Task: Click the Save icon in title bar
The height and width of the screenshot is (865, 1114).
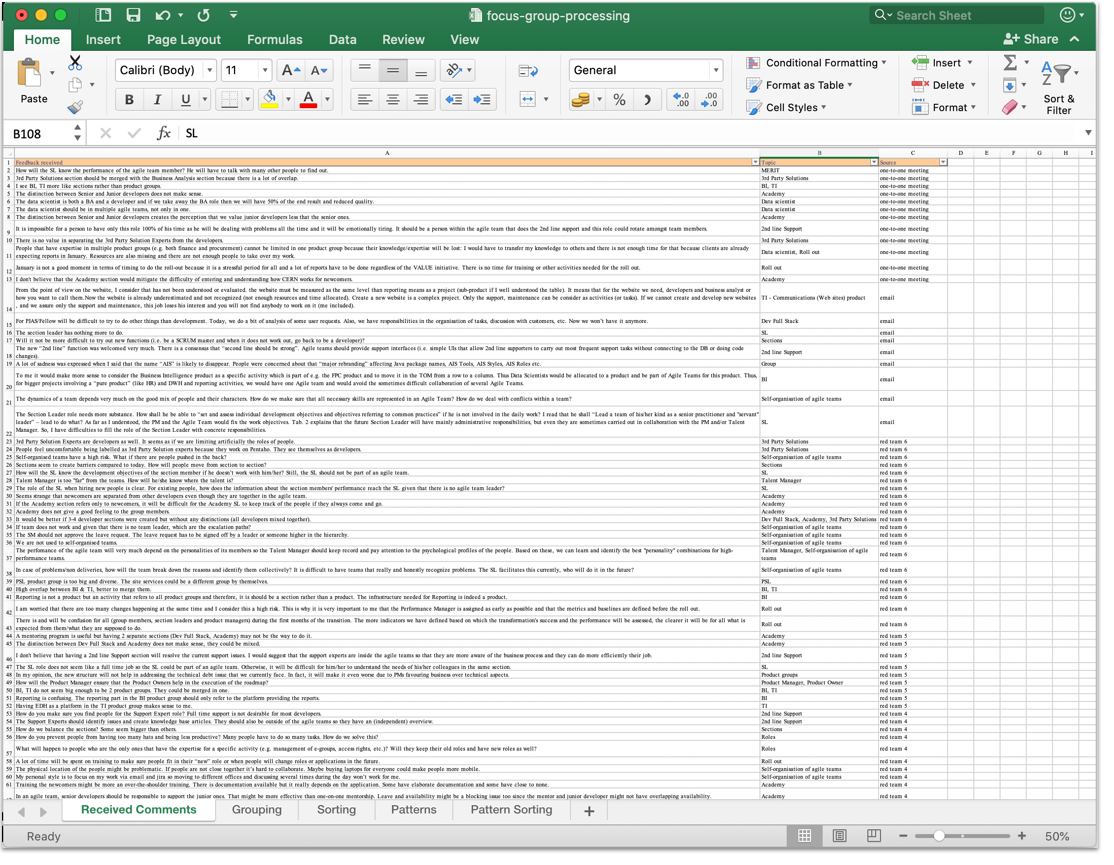Action: [x=133, y=15]
